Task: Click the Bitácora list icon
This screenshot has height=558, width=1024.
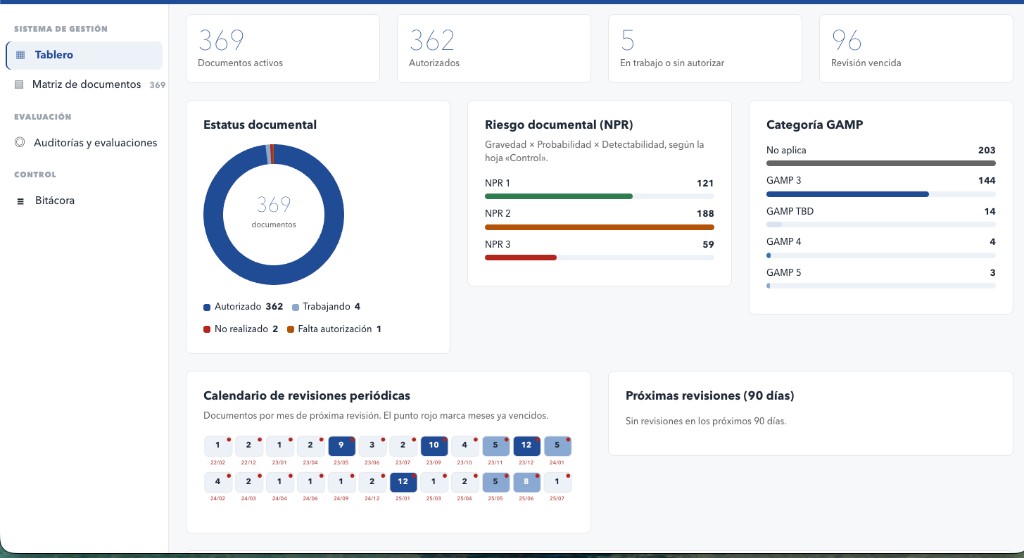Action: (x=20, y=201)
